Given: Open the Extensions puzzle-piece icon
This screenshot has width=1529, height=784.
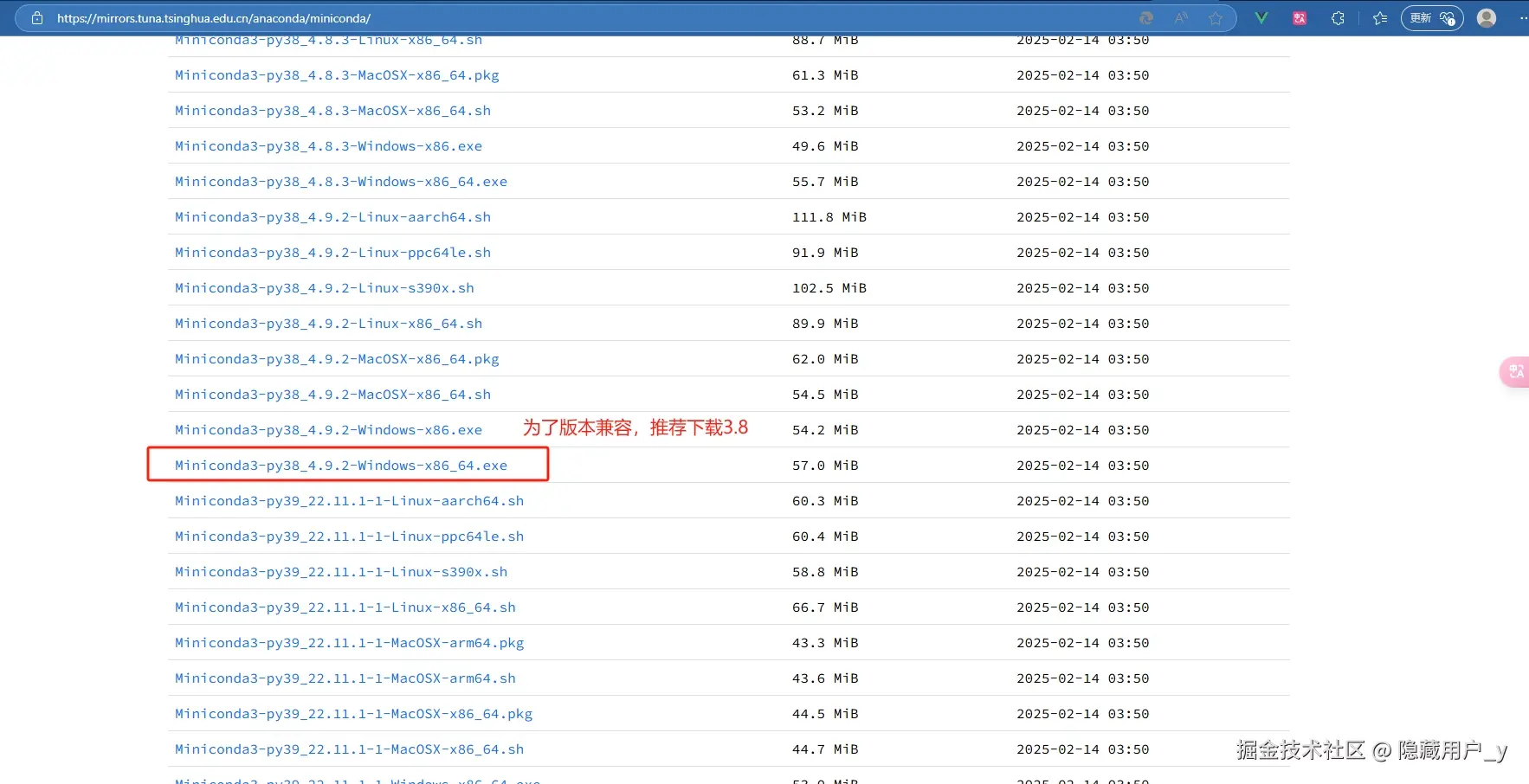Looking at the screenshot, I should [x=1339, y=17].
